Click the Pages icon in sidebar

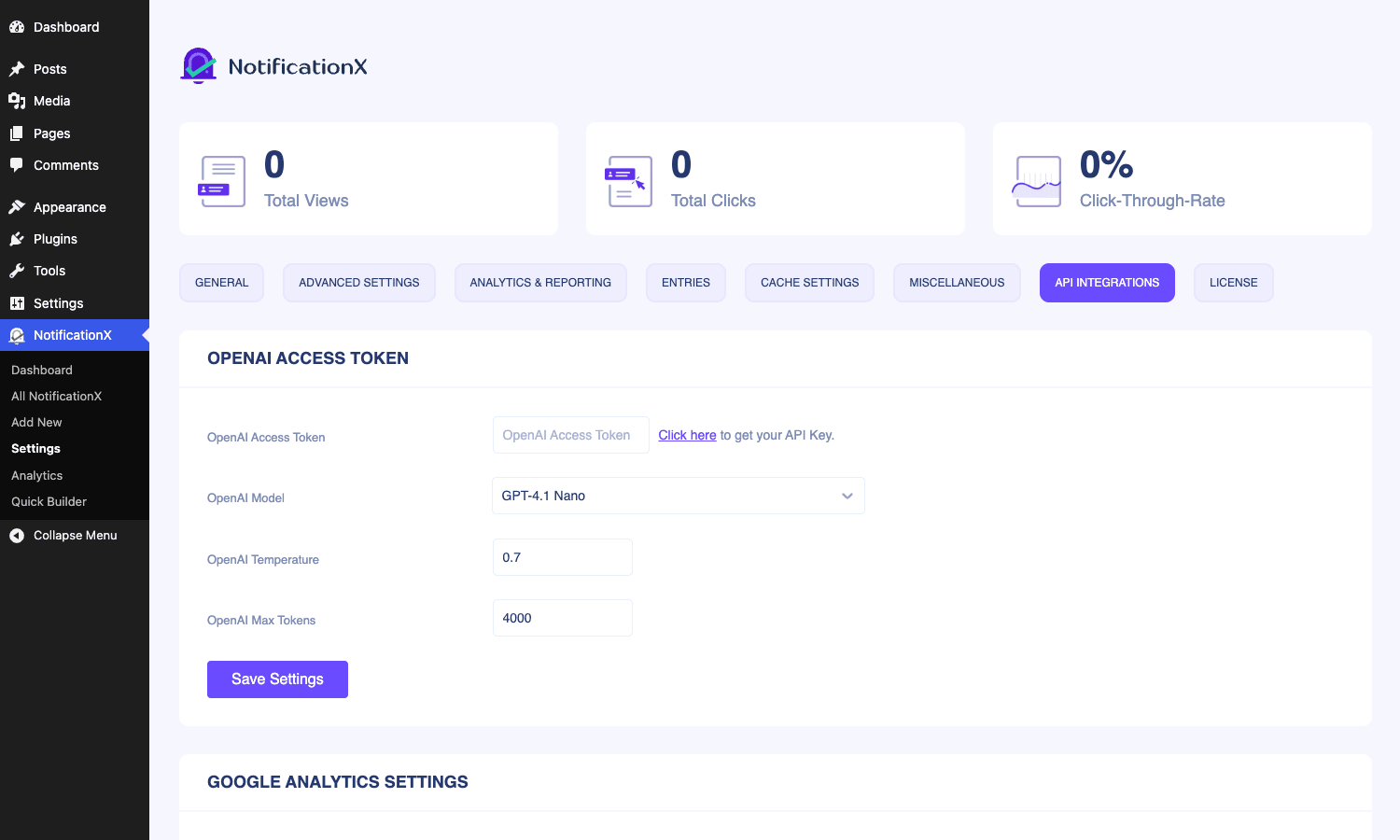(x=17, y=133)
